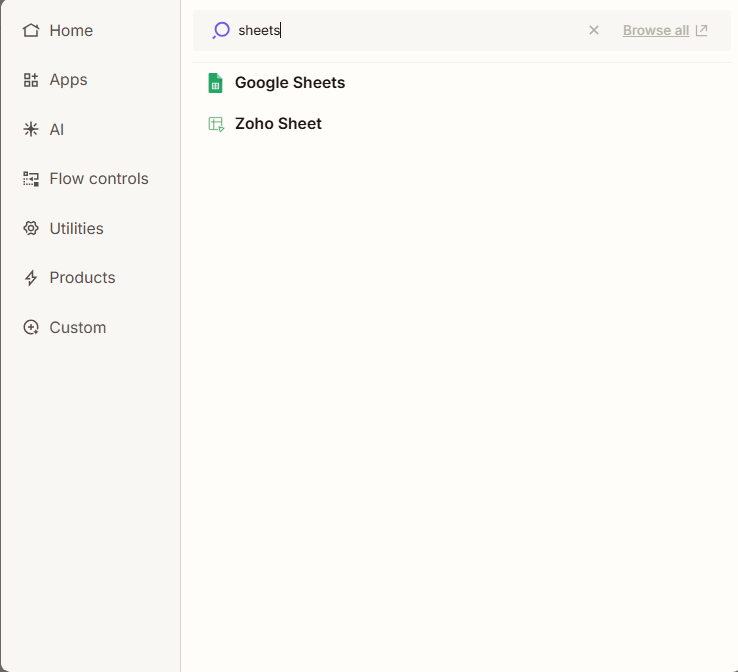Click the Custom plus-circle icon
Image resolution: width=738 pixels, height=672 pixels.
(31, 327)
